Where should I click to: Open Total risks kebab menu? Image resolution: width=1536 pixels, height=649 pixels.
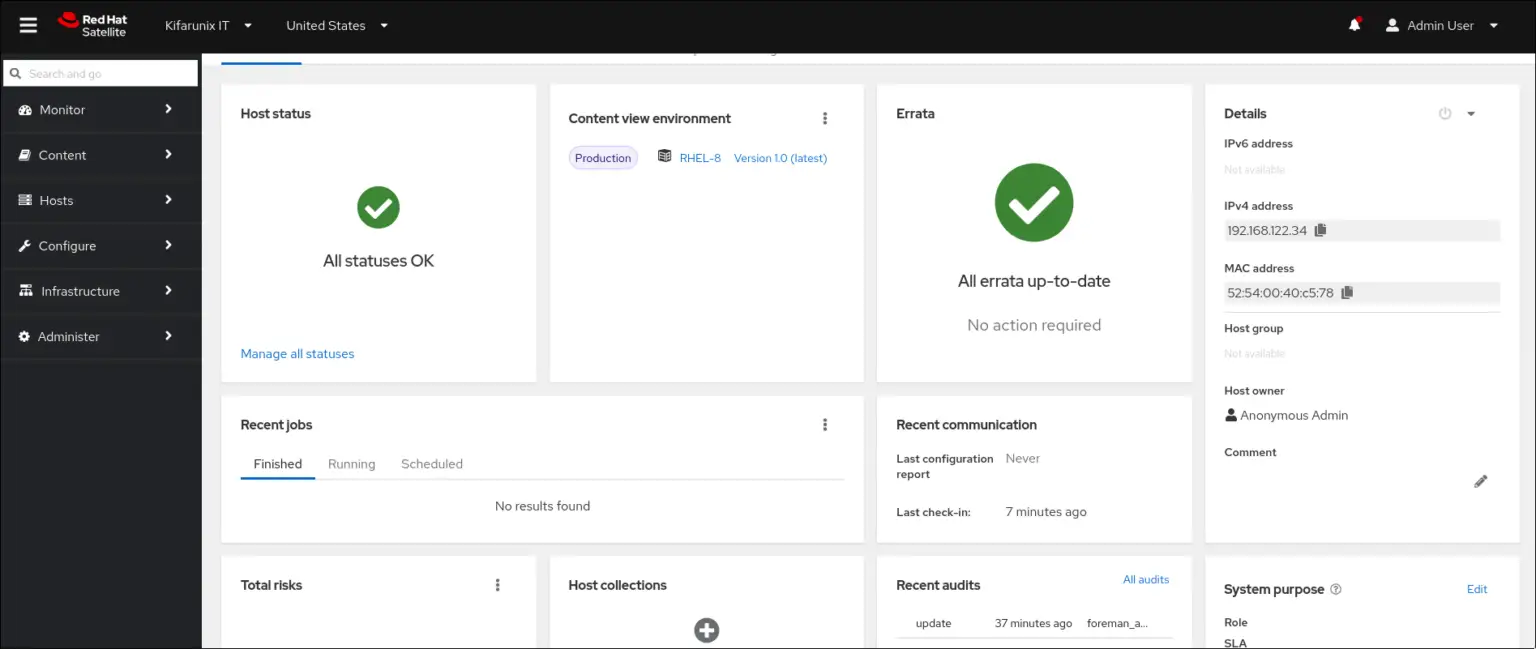point(498,585)
